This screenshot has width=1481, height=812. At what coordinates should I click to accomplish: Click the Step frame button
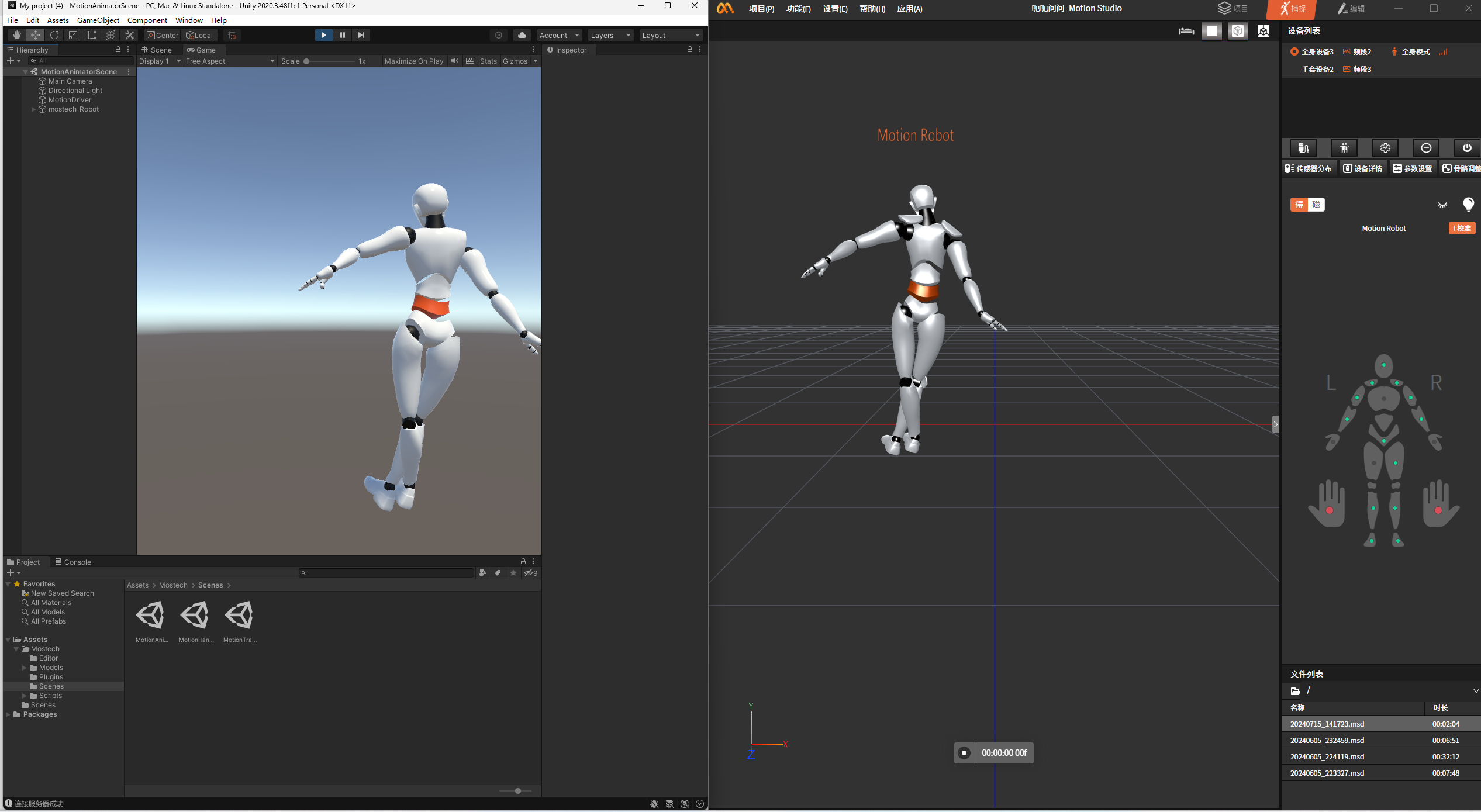coord(361,35)
